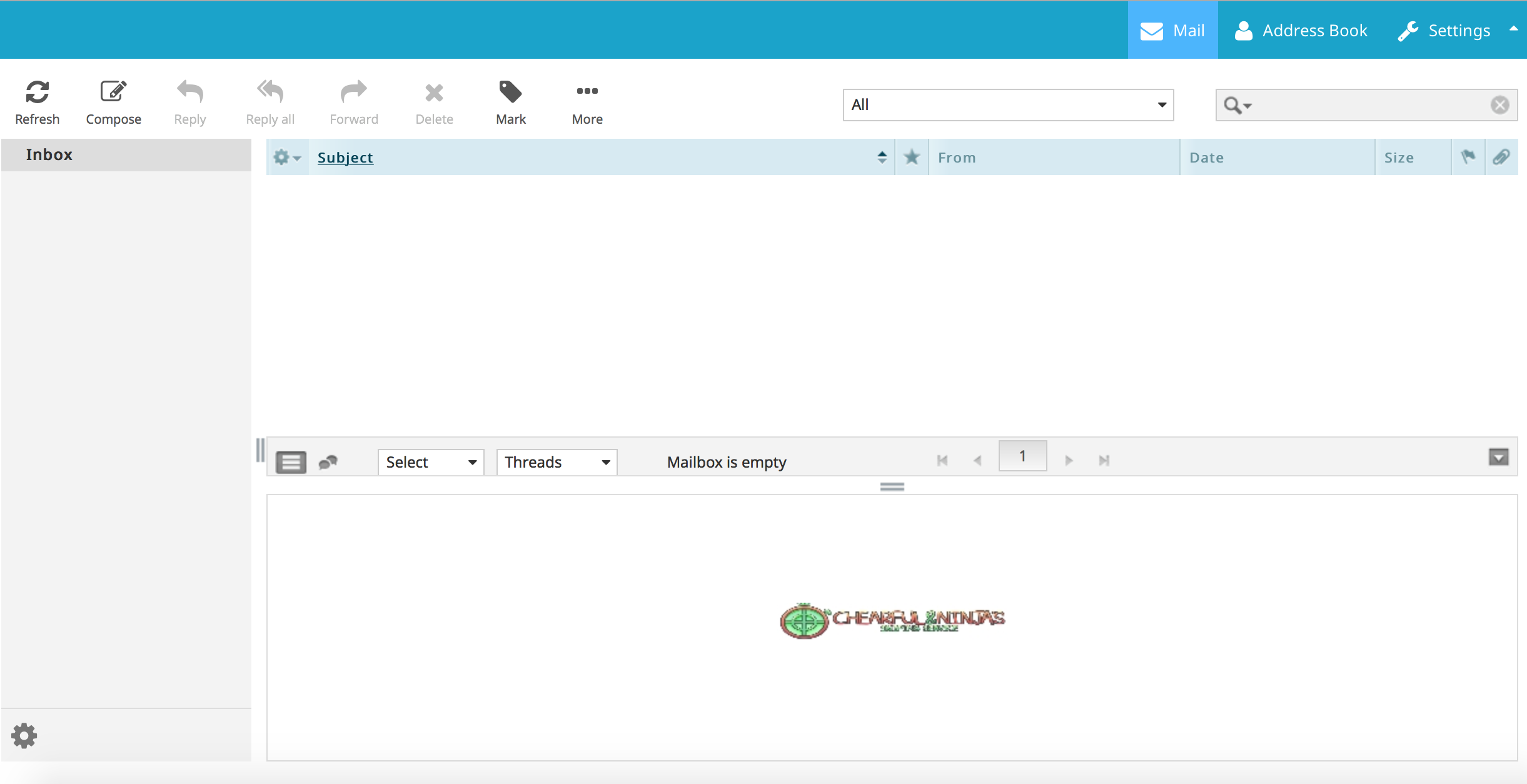The width and height of the screenshot is (1527, 784).
Task: Expand the Select dropdown
Action: pos(430,462)
